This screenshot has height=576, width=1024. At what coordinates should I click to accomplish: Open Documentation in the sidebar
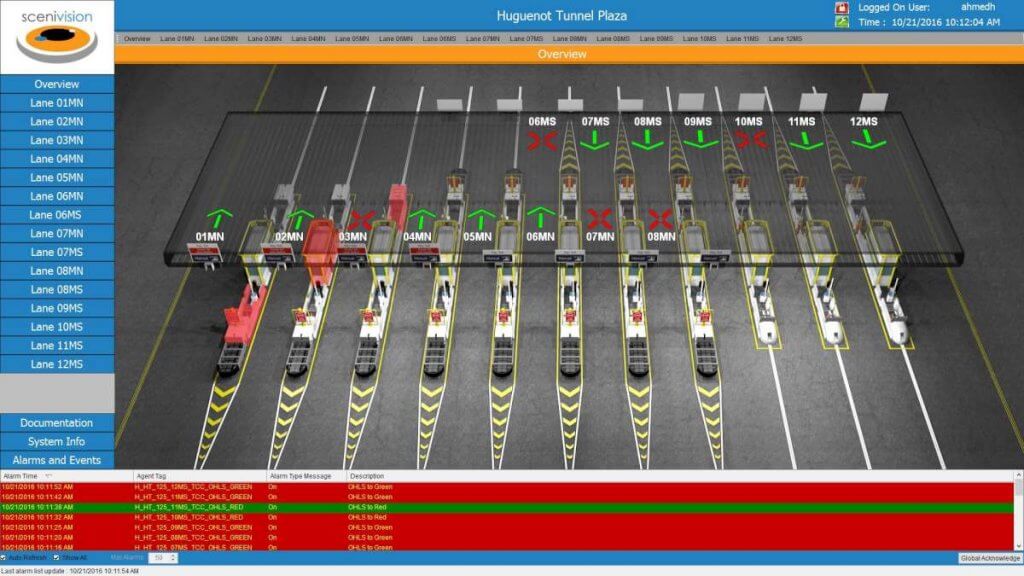57,423
